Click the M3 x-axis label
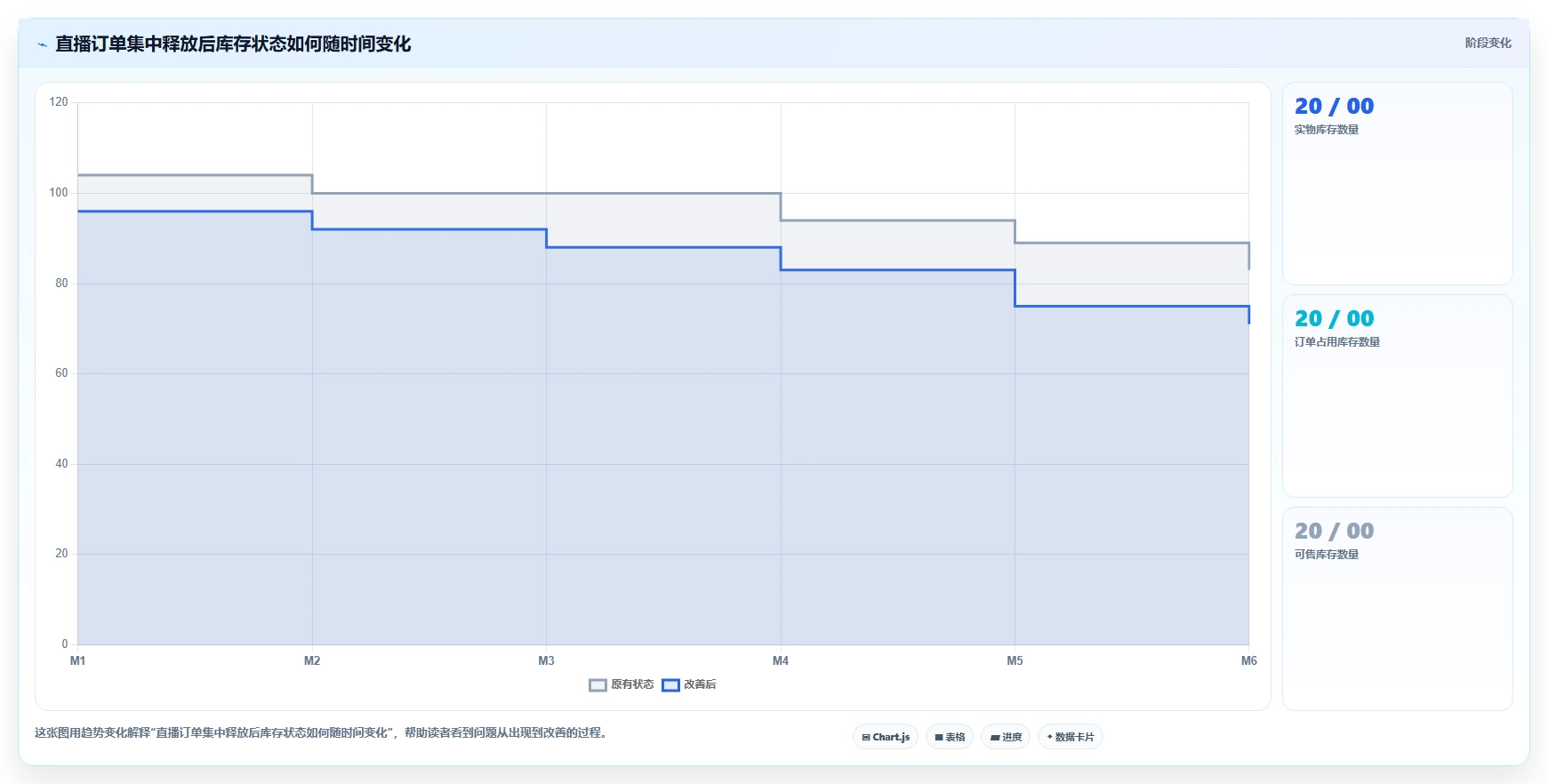Image resolution: width=1548 pixels, height=784 pixels. tap(546, 660)
